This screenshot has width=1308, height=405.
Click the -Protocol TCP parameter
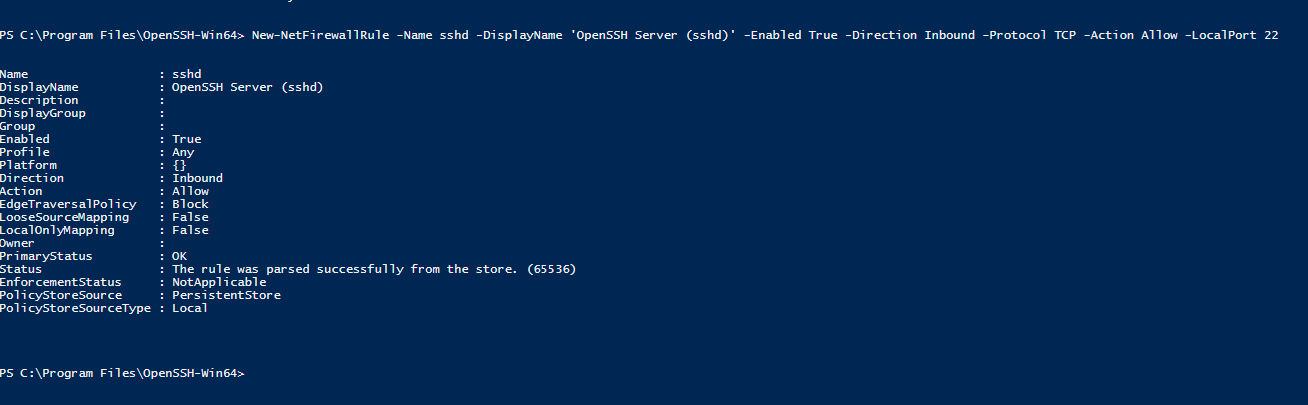(x=1022, y=35)
